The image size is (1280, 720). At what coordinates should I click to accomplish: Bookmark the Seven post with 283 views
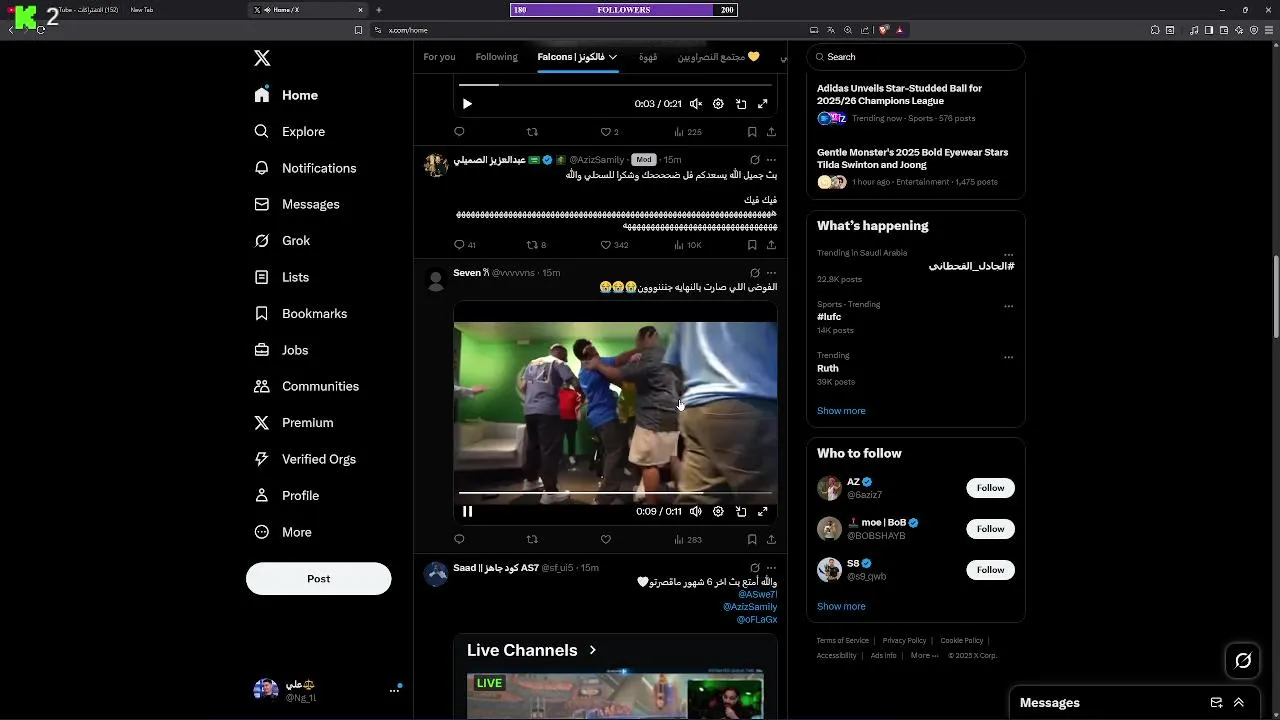click(x=752, y=540)
